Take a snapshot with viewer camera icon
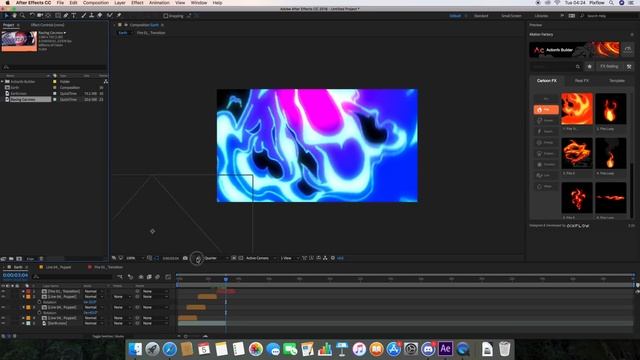Image resolution: width=640 pixels, height=360 pixels. point(185,258)
